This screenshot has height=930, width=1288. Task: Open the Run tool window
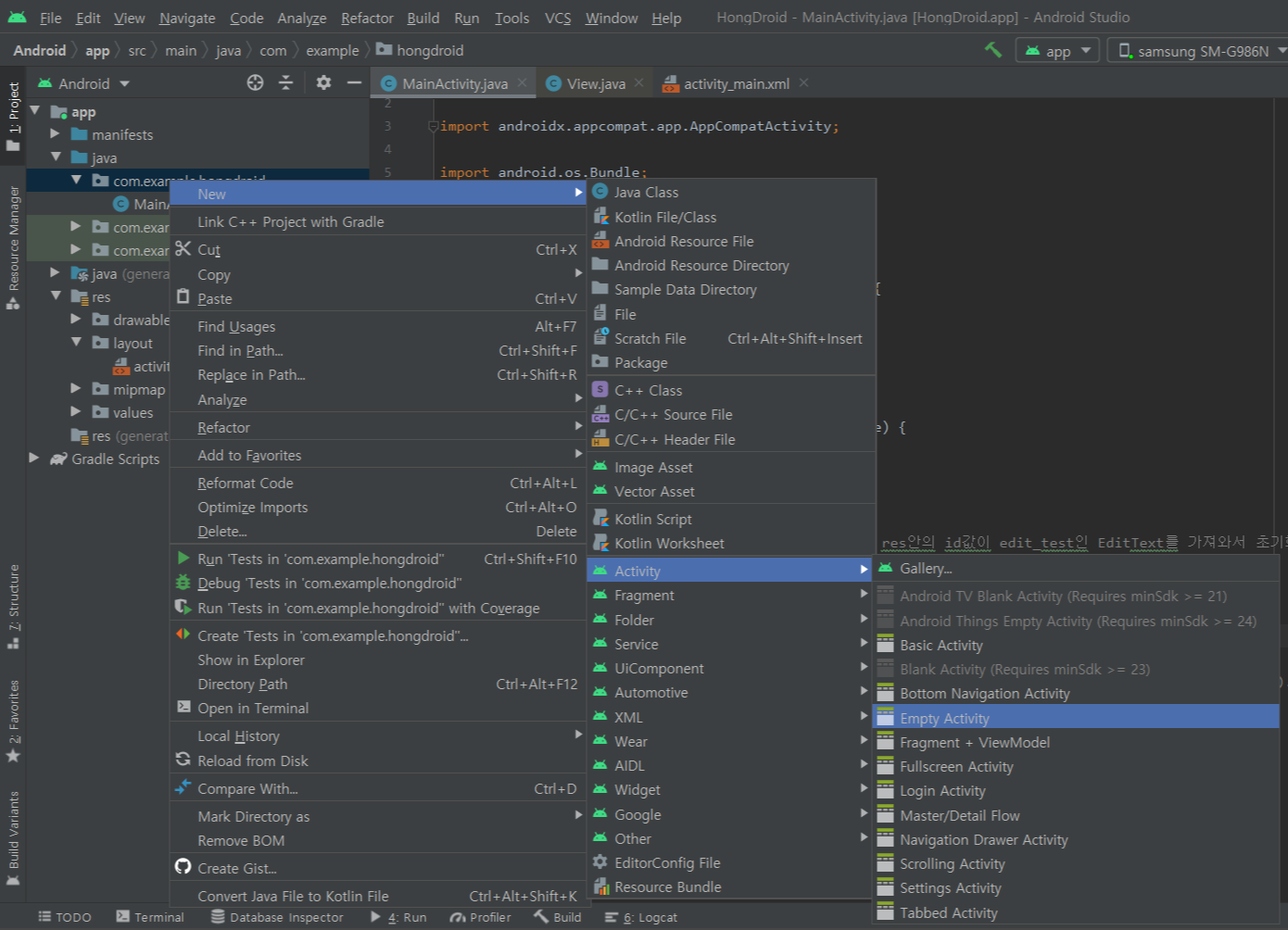coord(398,917)
